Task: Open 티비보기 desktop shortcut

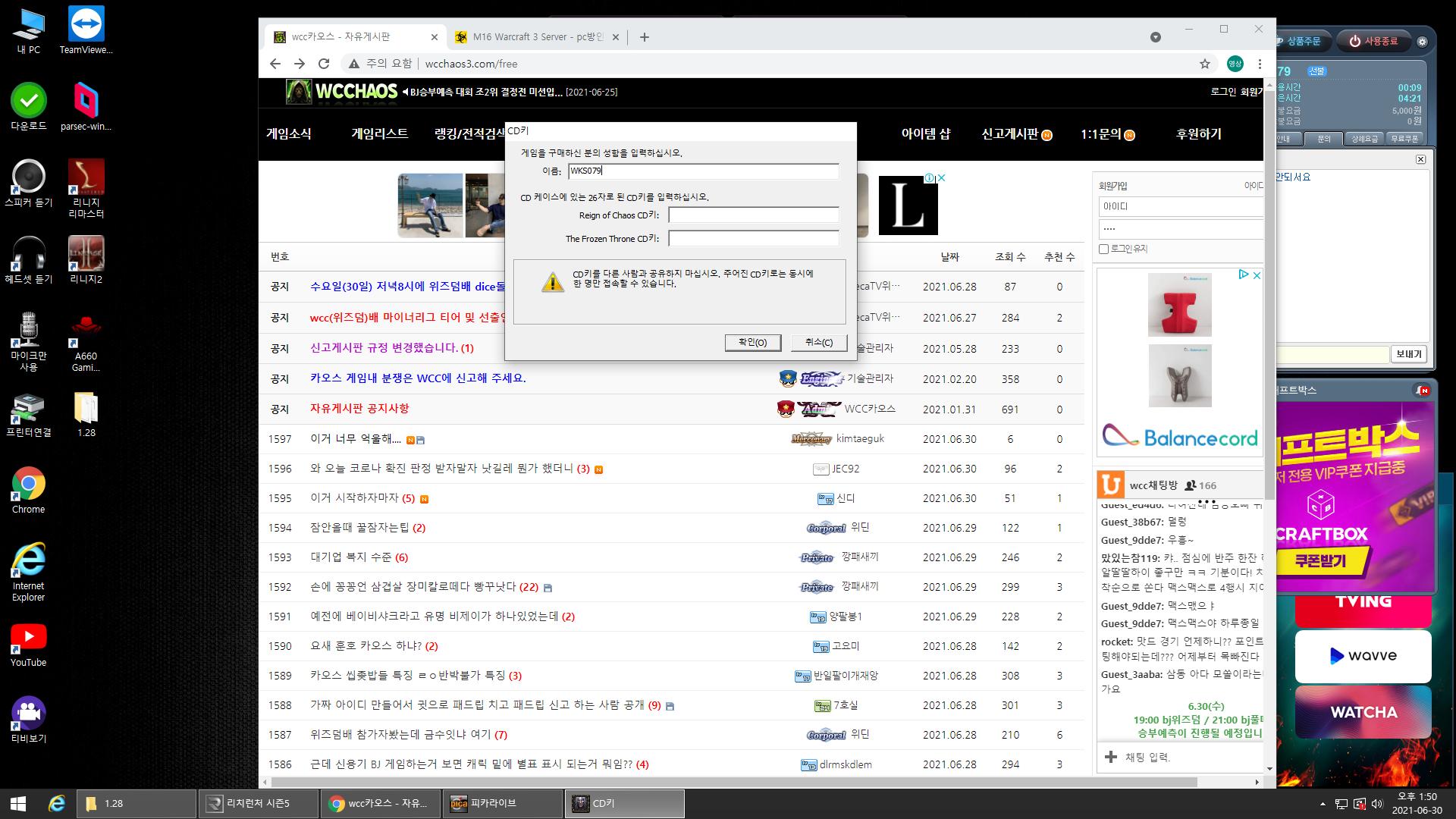Action: point(29,720)
